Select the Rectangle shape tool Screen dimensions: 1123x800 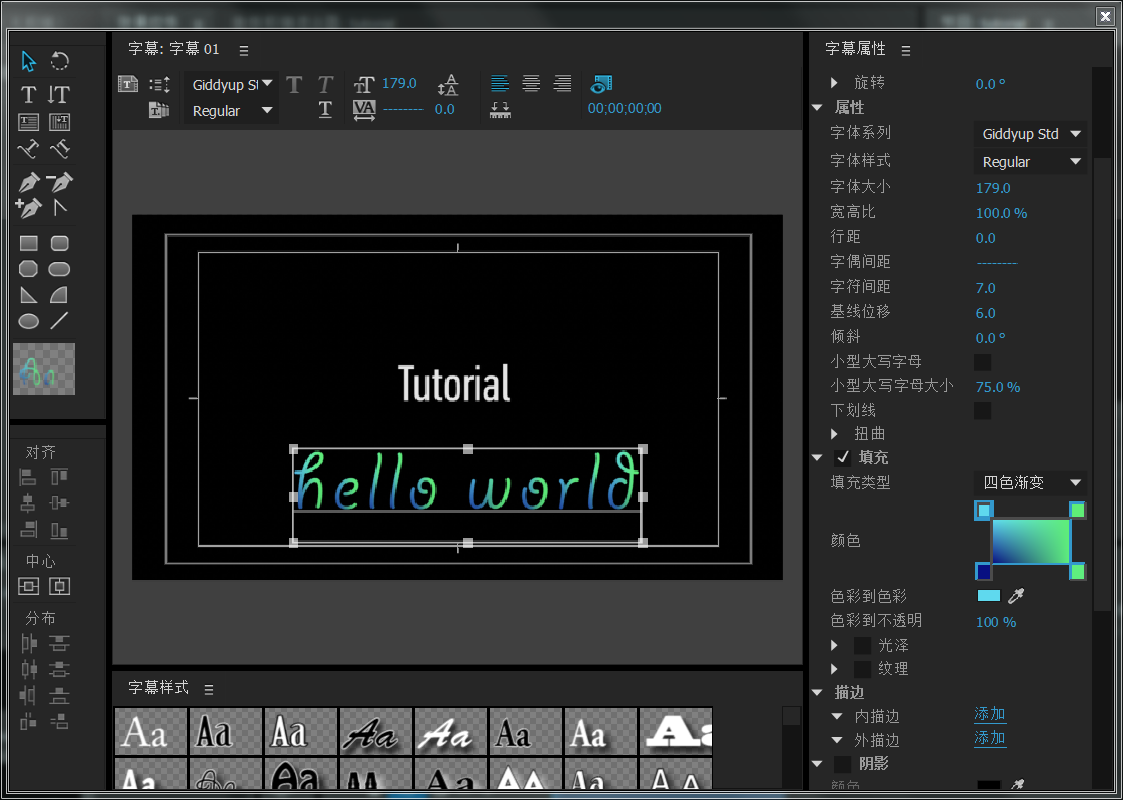29,243
